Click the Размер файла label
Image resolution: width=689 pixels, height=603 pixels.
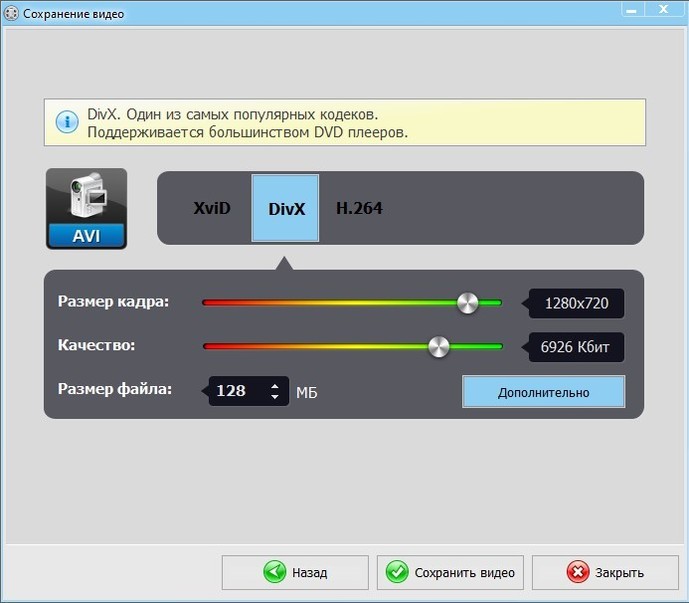point(115,389)
